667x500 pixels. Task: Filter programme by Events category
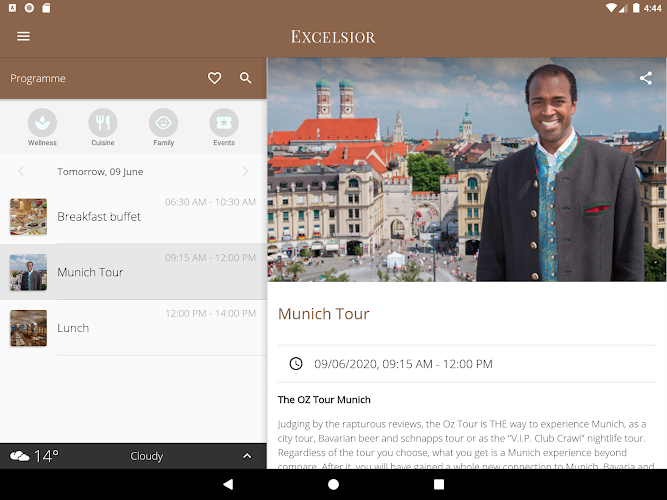point(224,127)
